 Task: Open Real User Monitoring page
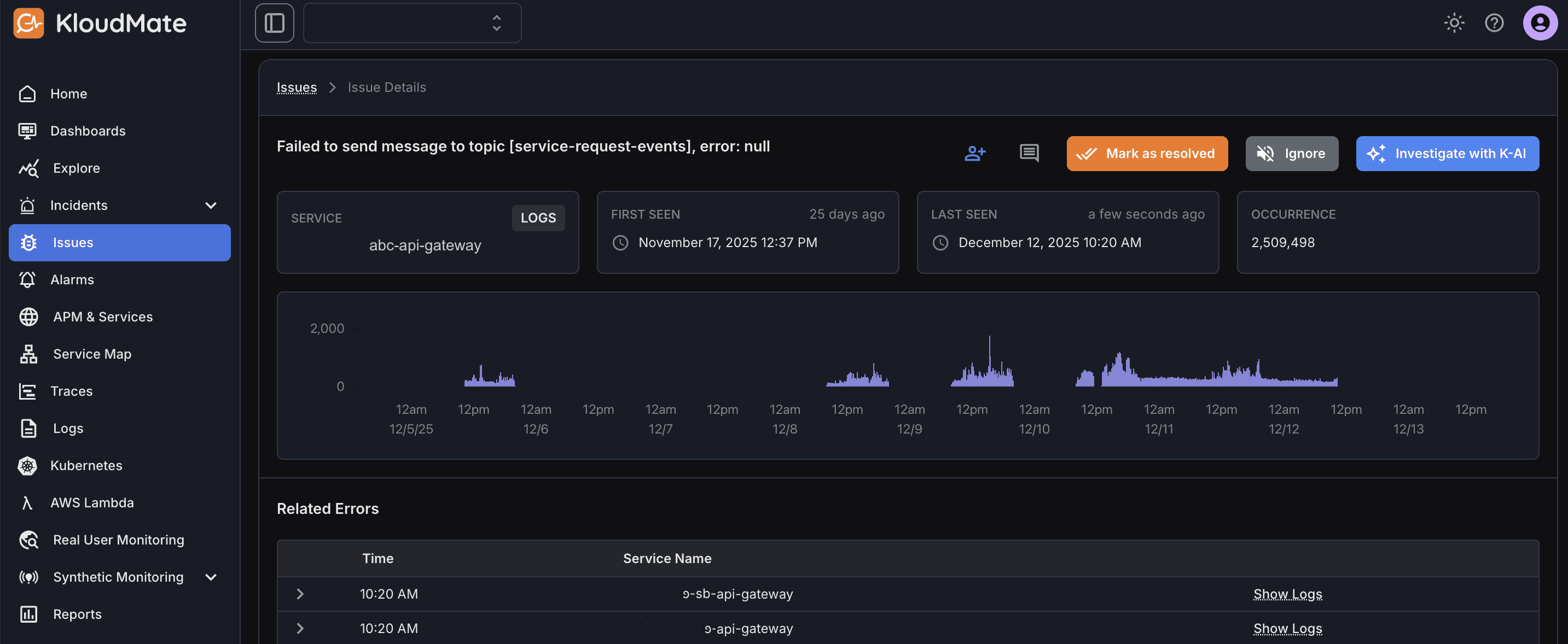tap(118, 540)
